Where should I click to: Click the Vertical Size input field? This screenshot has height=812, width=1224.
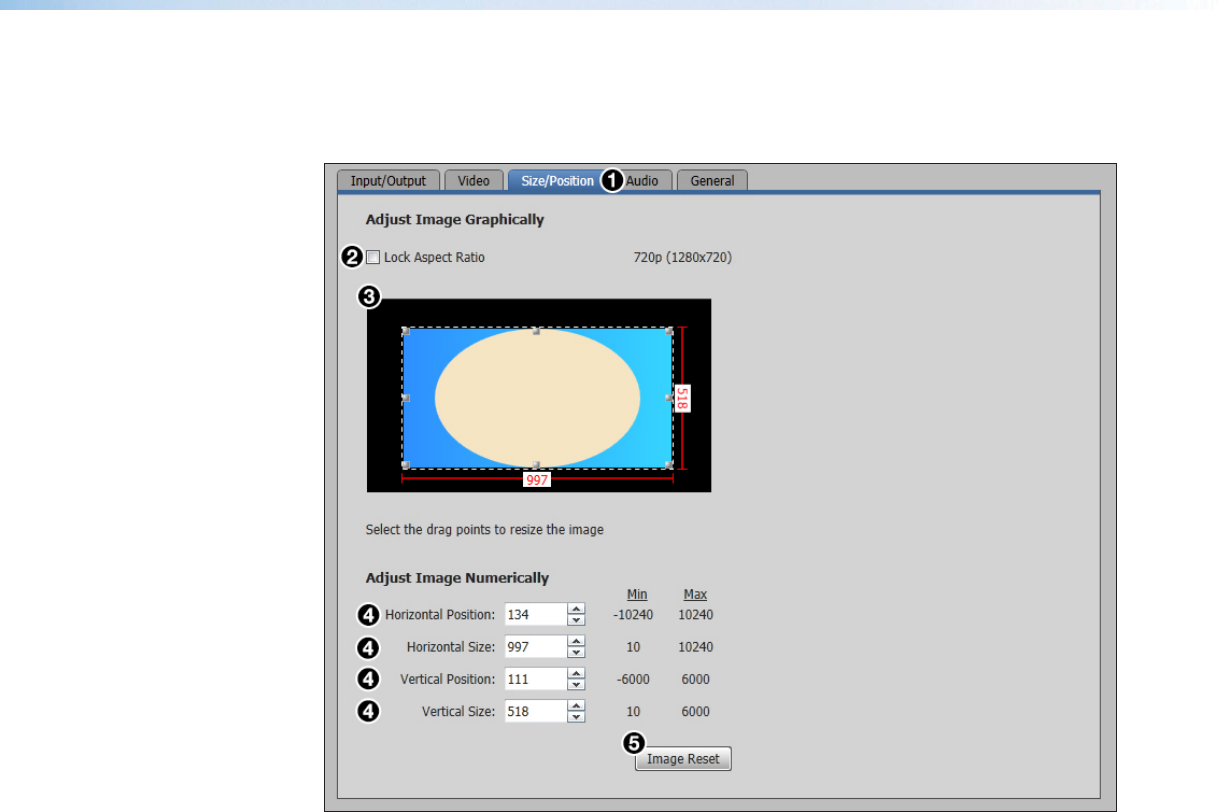pyautogui.click(x=535, y=711)
